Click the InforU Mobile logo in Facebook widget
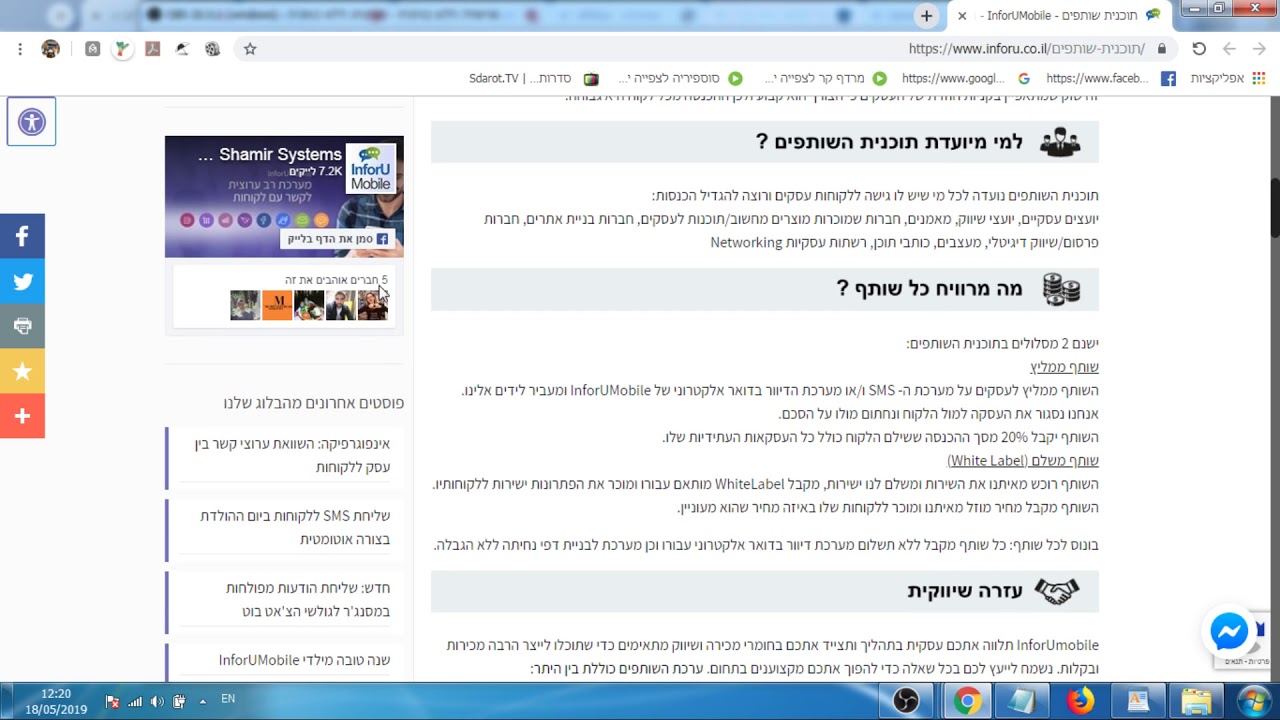 pos(371,168)
